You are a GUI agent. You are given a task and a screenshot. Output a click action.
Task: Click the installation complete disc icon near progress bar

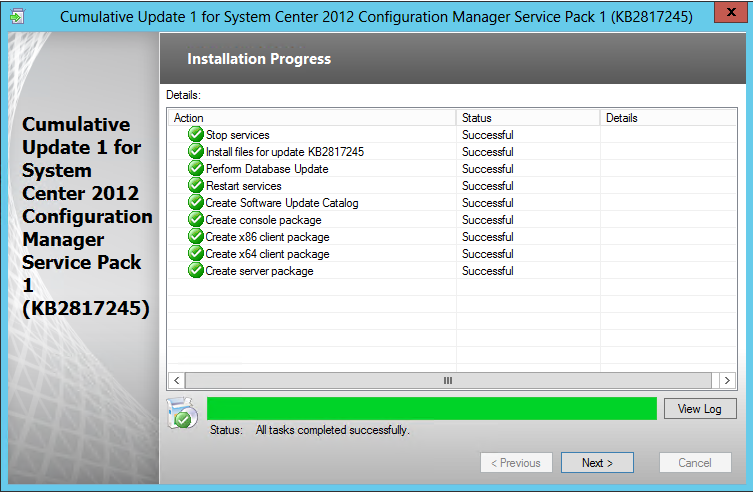coord(182,413)
